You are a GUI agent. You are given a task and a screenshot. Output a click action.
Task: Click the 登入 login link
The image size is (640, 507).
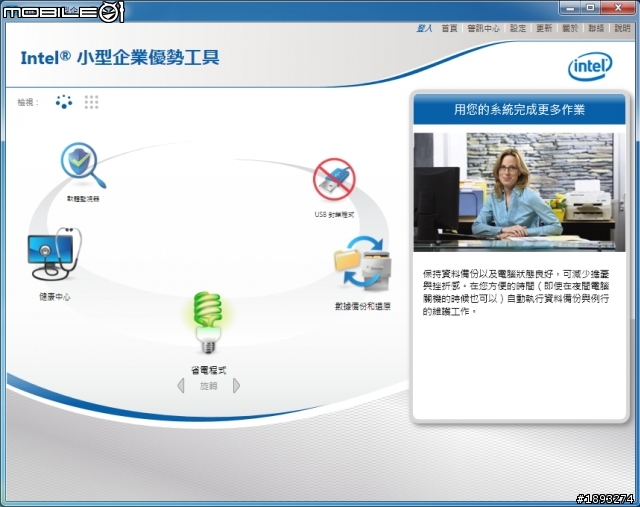pos(424,28)
